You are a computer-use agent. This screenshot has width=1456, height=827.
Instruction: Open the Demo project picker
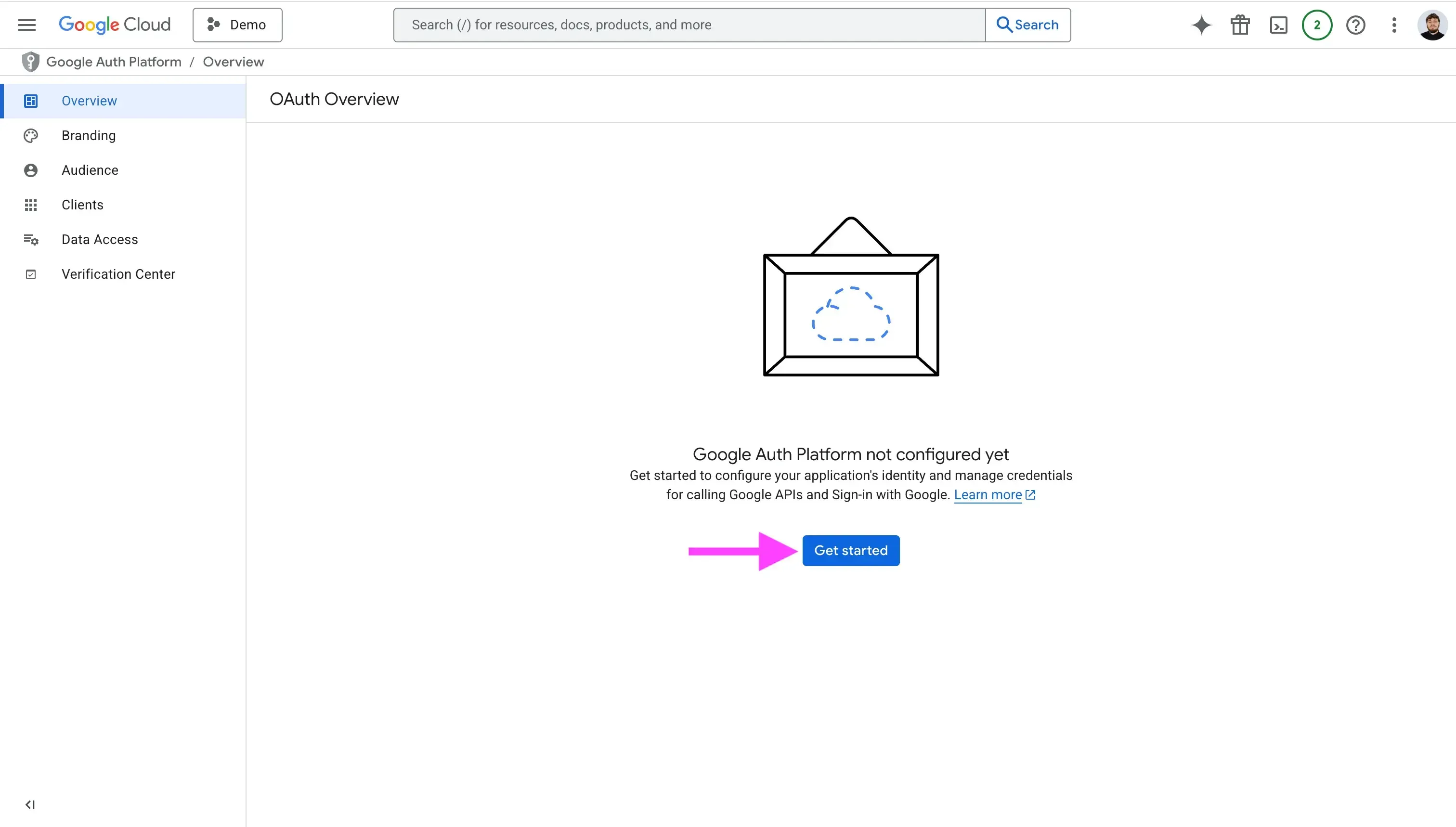coord(237,25)
